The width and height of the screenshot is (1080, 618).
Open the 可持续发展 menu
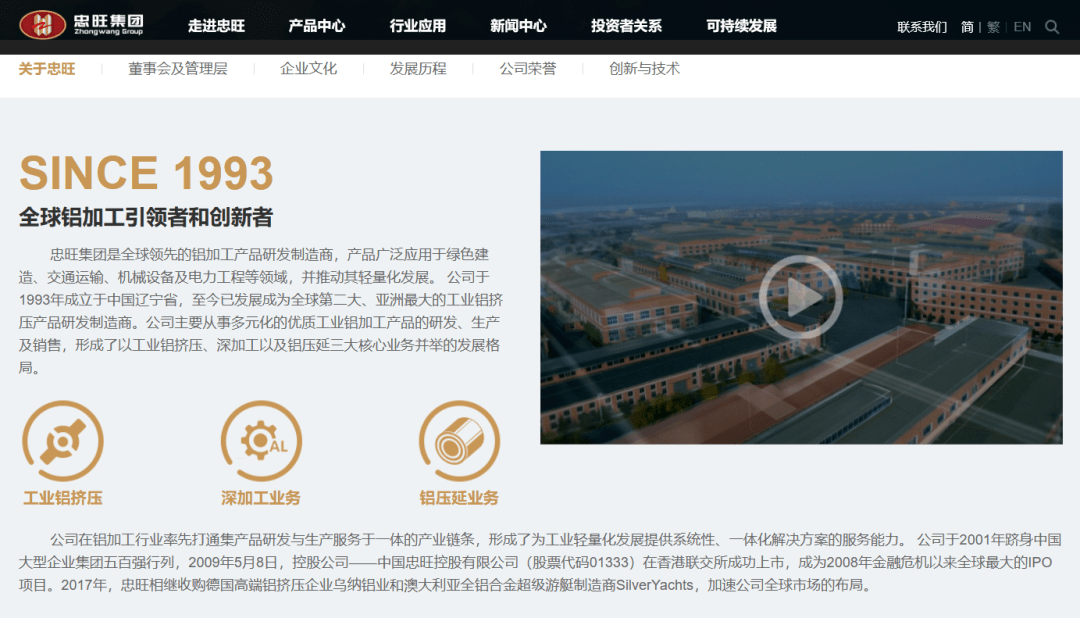coord(741,26)
